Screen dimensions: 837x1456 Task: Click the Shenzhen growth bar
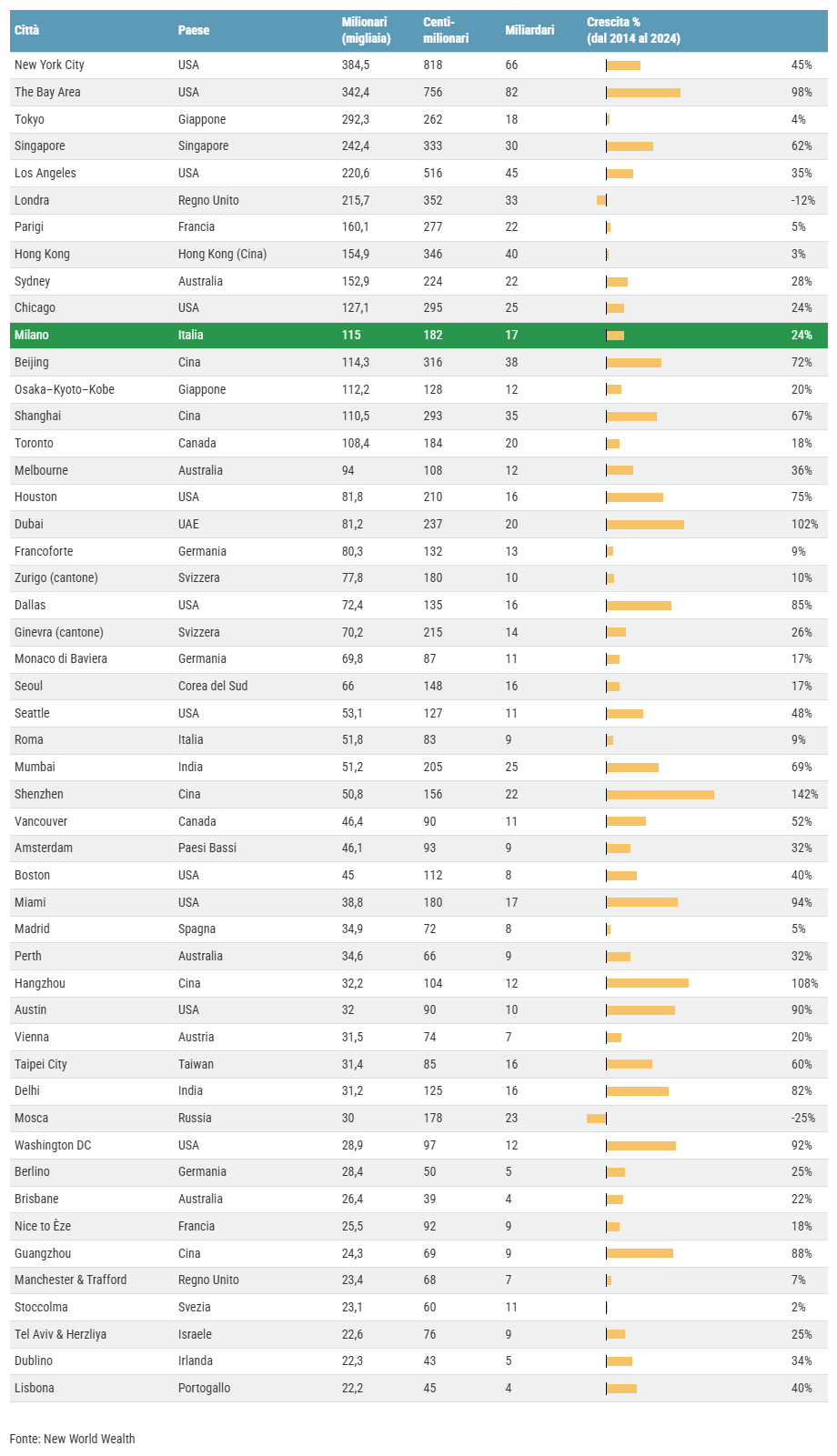point(661,795)
